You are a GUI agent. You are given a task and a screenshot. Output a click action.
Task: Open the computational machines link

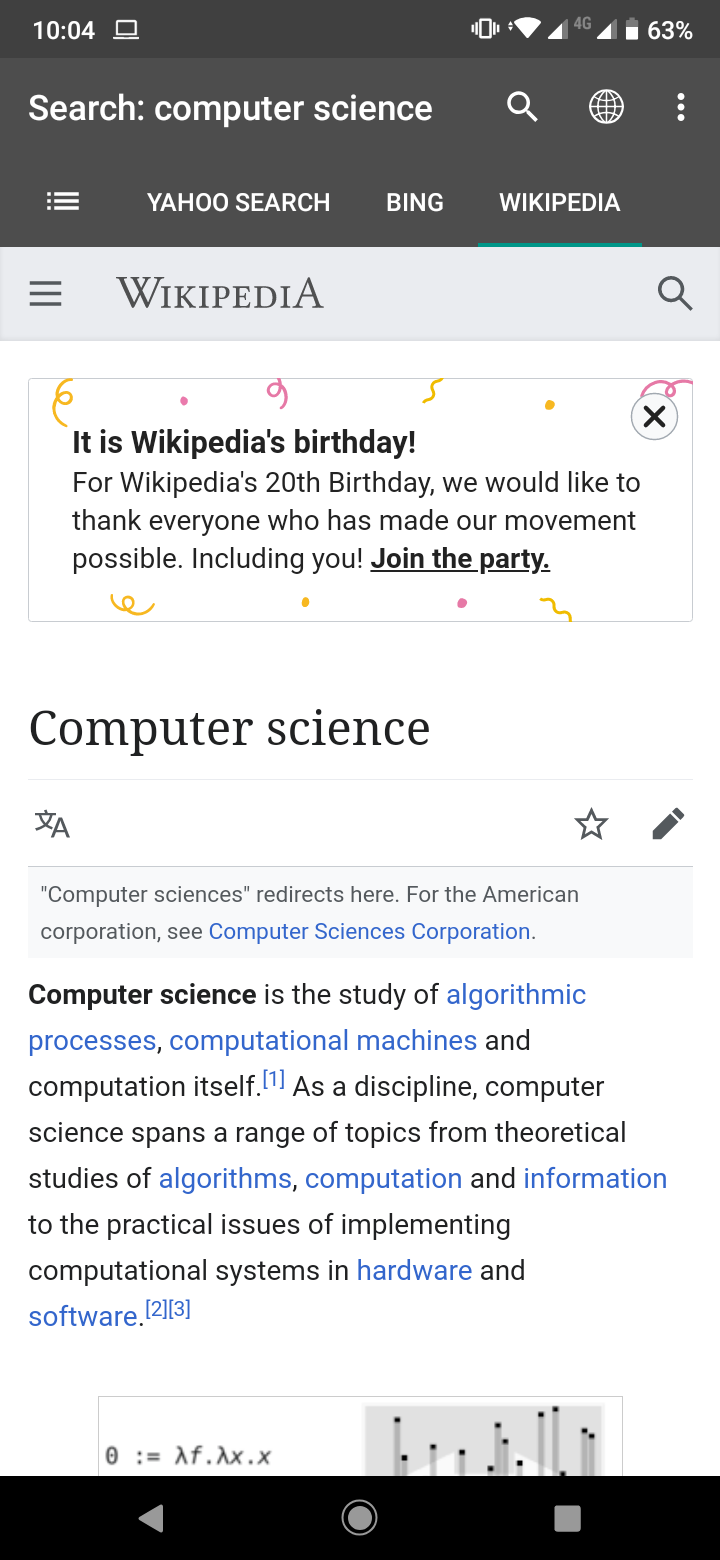(x=323, y=1040)
